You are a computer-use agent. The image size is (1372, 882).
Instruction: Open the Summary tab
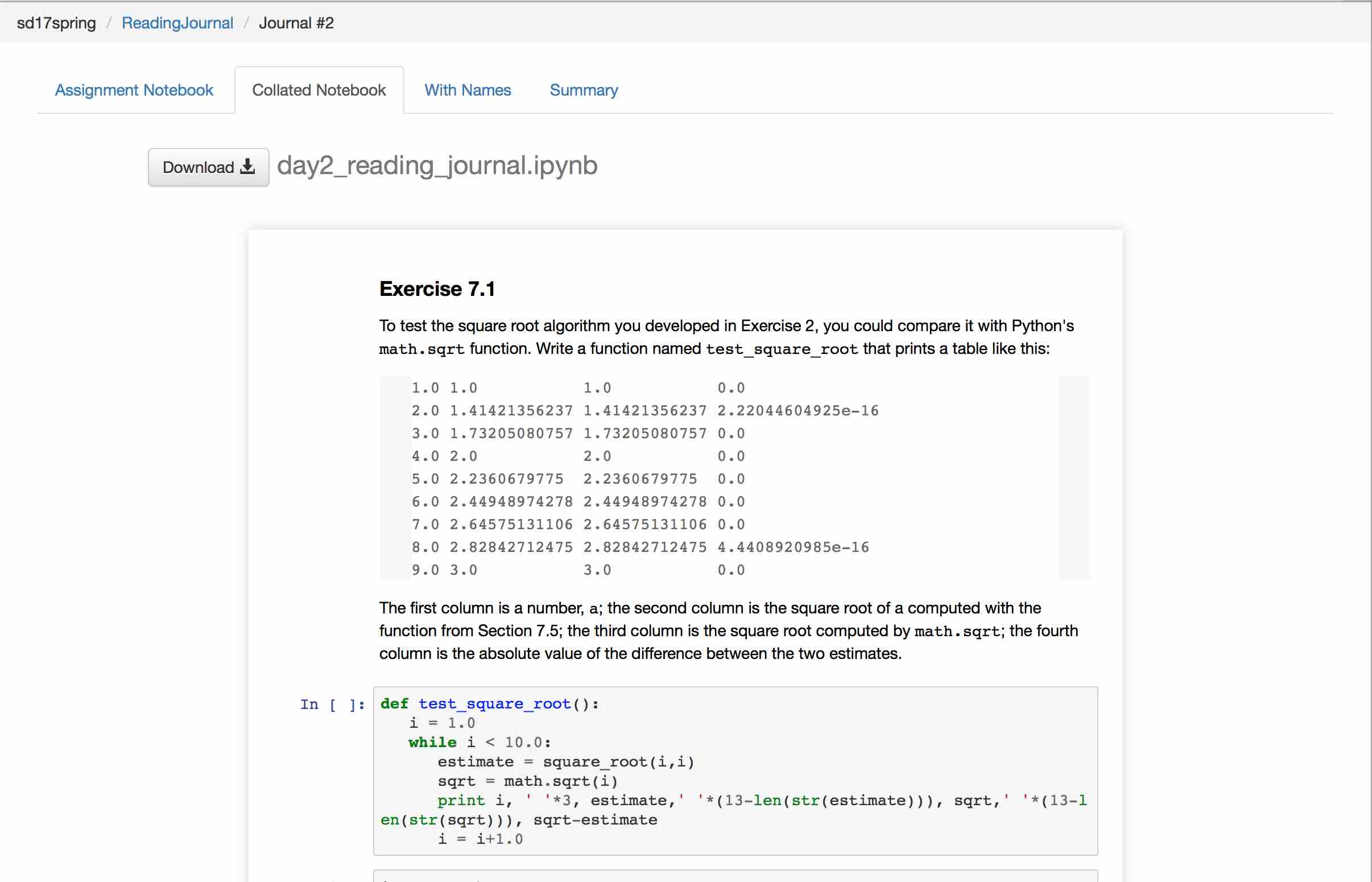click(583, 90)
